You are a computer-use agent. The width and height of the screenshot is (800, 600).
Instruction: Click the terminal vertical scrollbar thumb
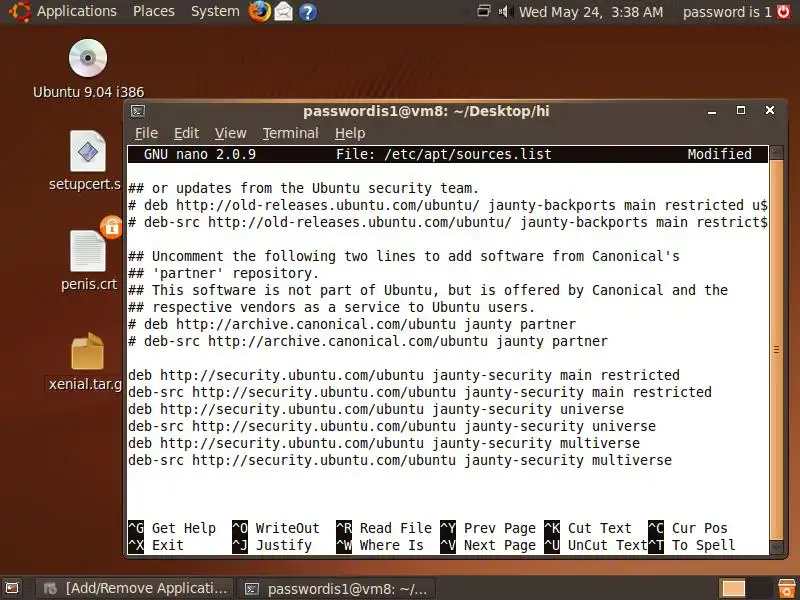[776, 349]
